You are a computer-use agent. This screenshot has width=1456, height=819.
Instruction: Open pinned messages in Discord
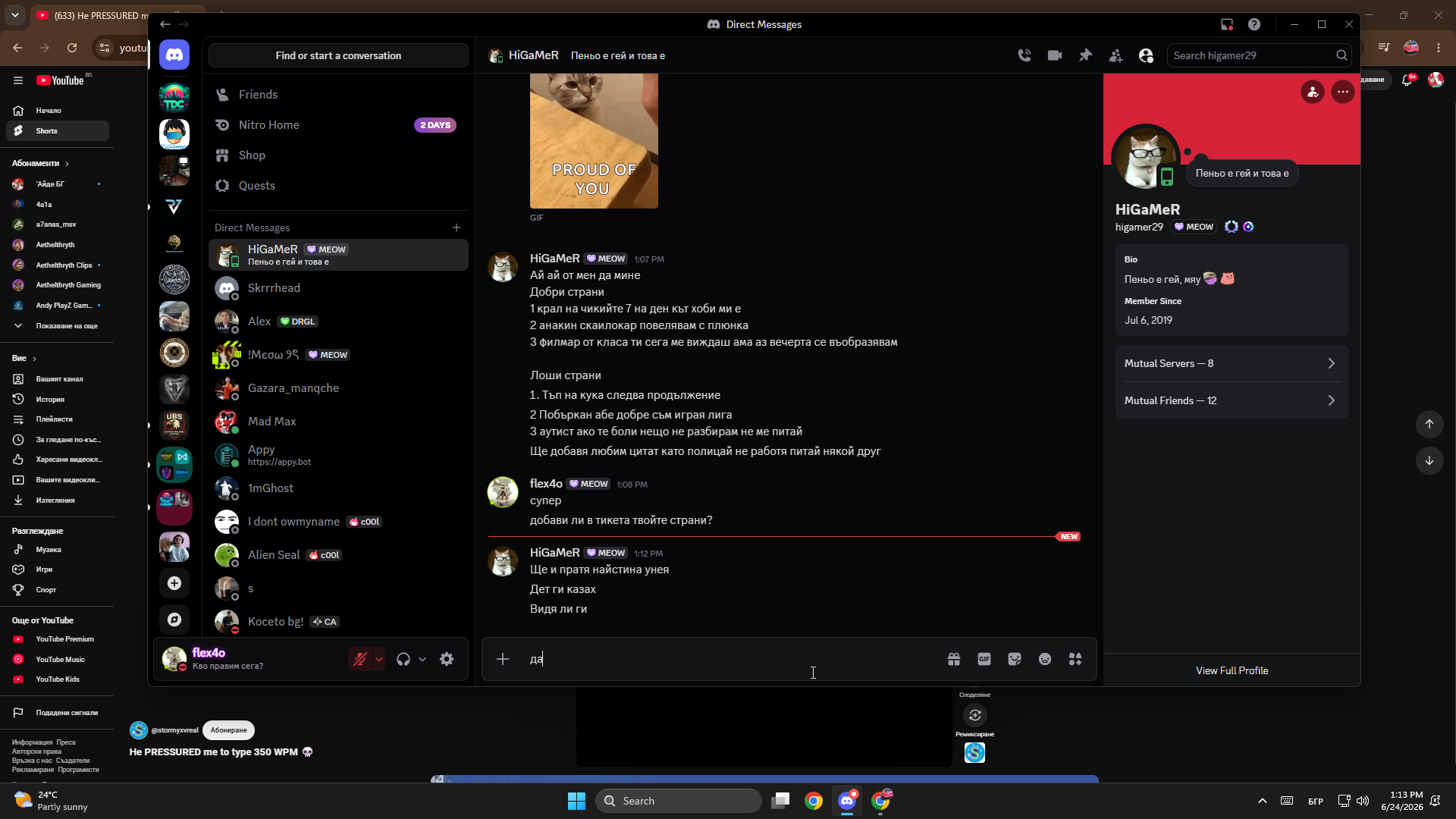click(x=1085, y=55)
